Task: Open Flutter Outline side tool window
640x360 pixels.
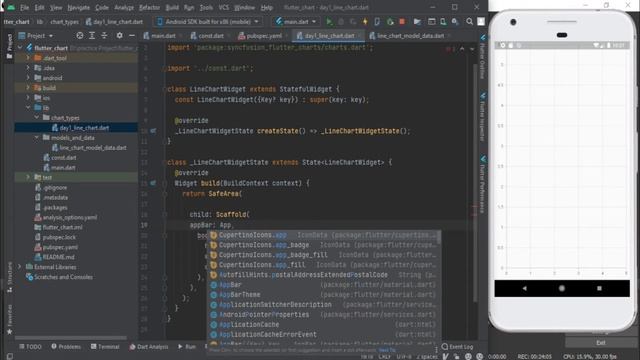Action: tap(482, 56)
